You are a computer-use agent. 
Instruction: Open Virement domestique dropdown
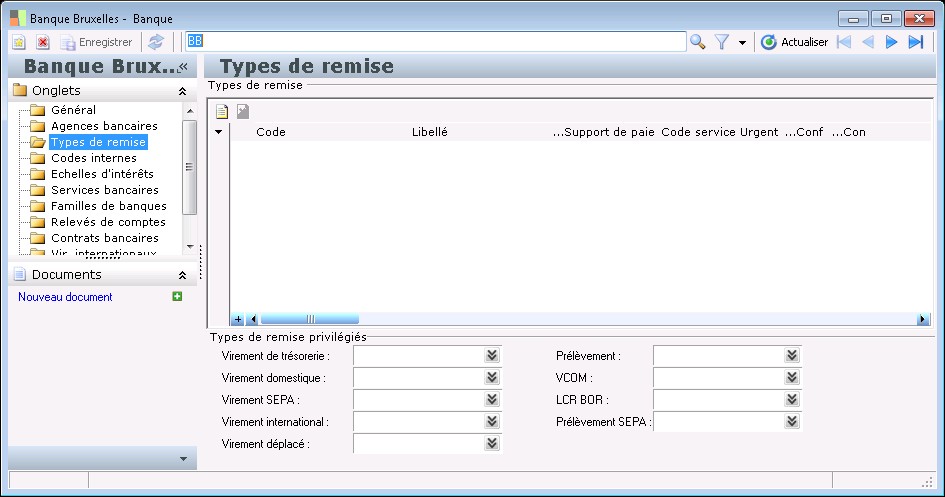(x=492, y=377)
